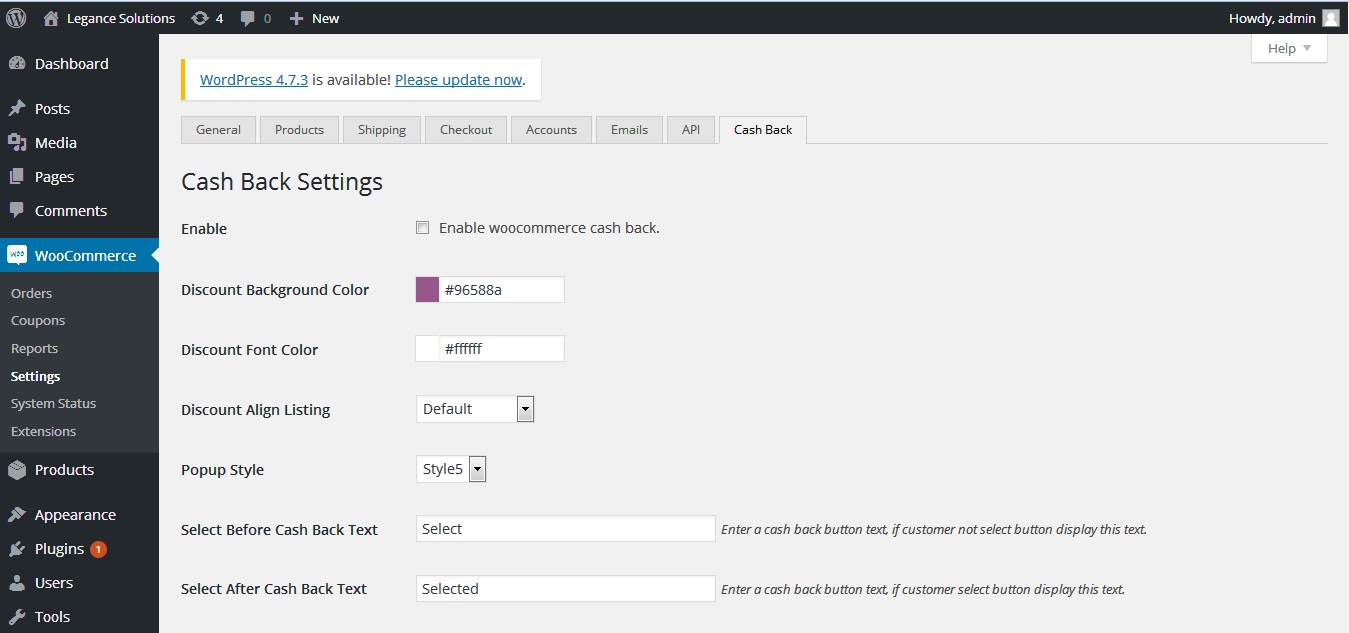The image size is (1349, 633).
Task: Click the Discount Background Color purple swatch
Action: (x=427, y=290)
